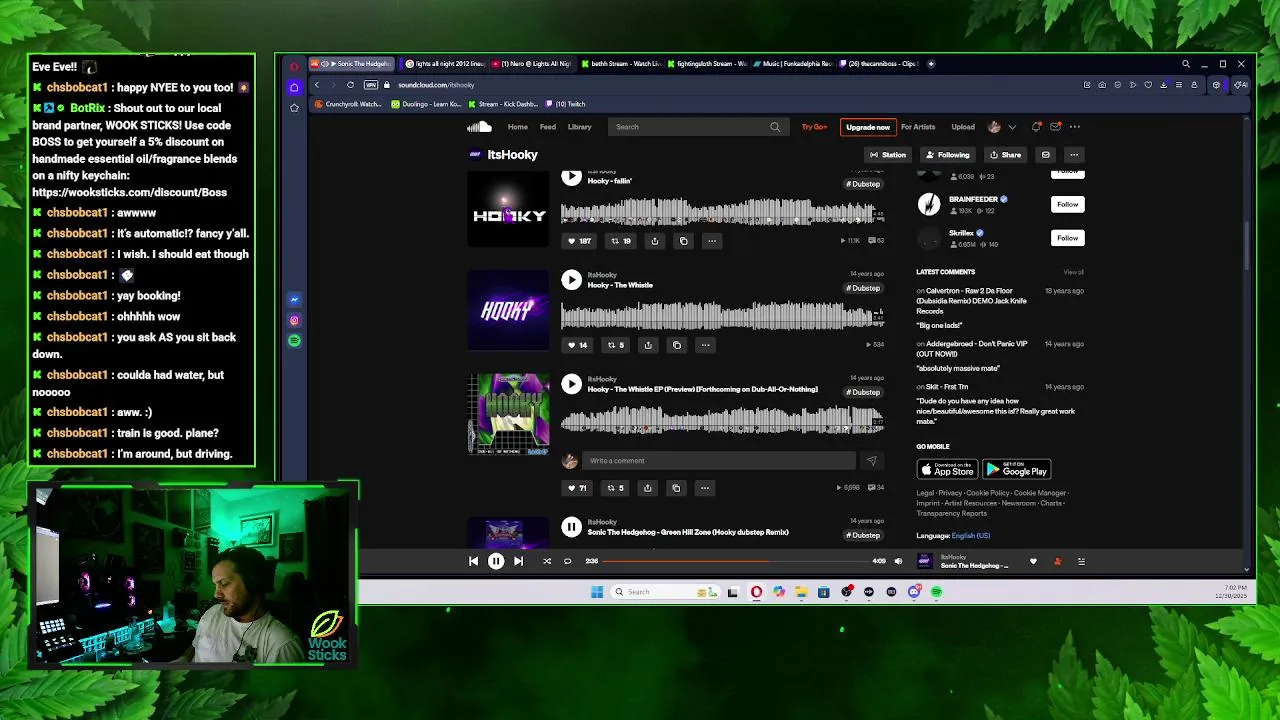Open the For Artists page
The width and height of the screenshot is (1280, 720).
point(918,127)
